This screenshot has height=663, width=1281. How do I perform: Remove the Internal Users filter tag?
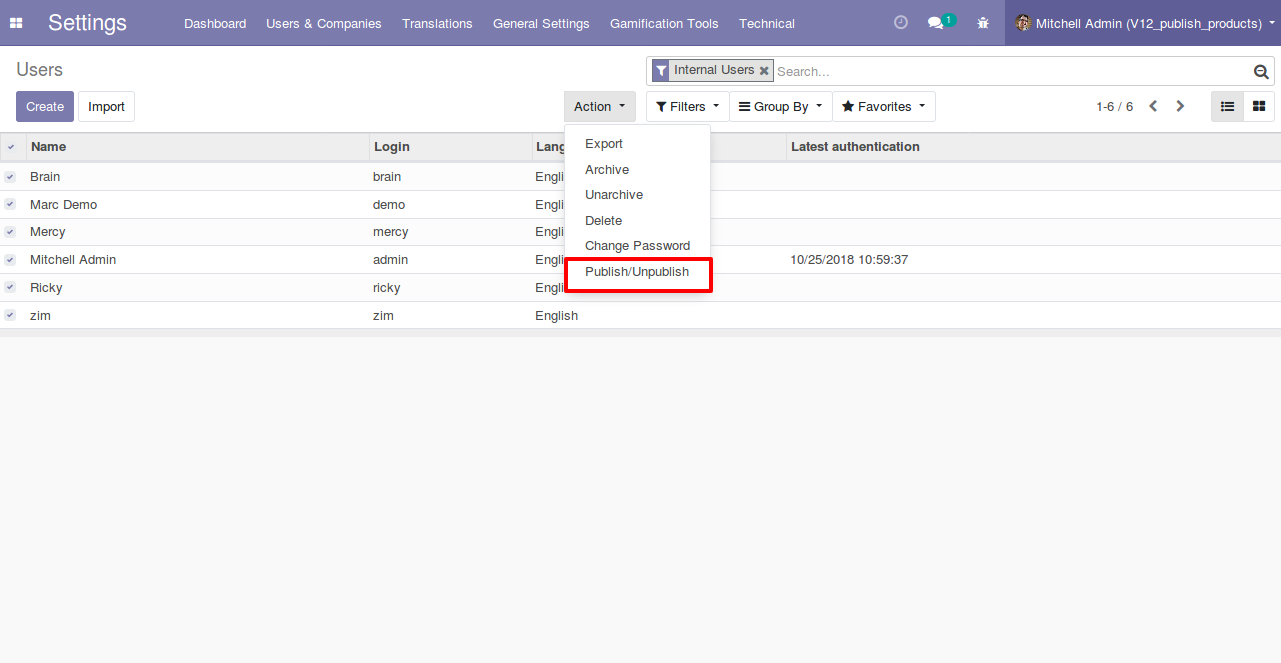click(764, 71)
